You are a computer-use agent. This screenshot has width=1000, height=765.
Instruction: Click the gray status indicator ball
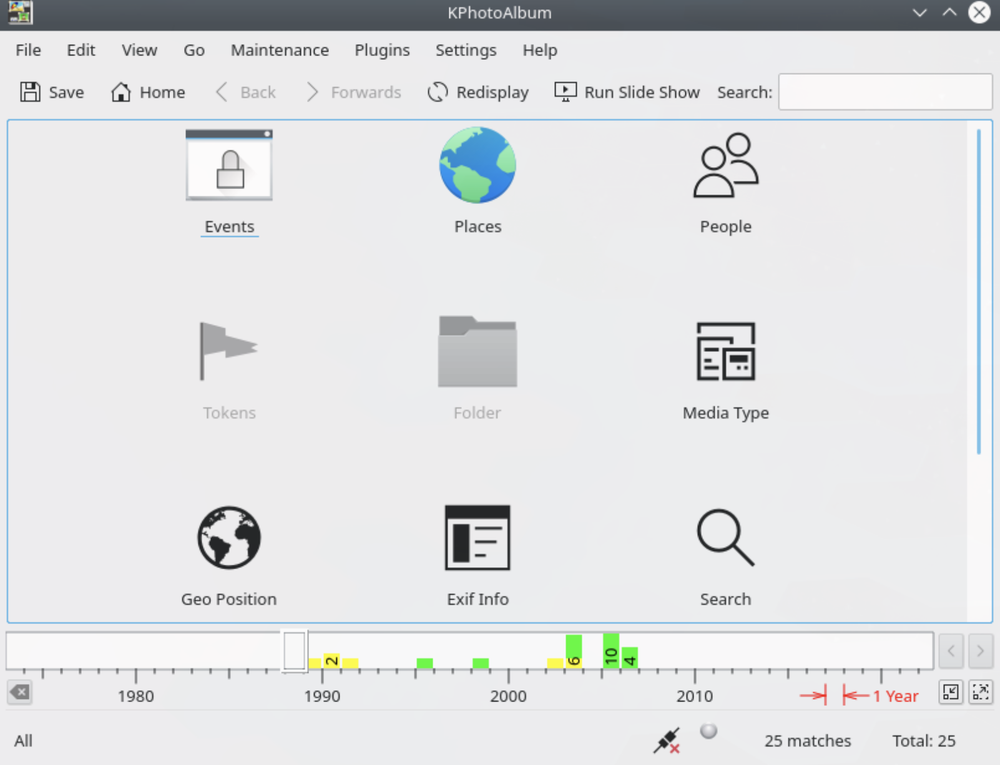(709, 731)
